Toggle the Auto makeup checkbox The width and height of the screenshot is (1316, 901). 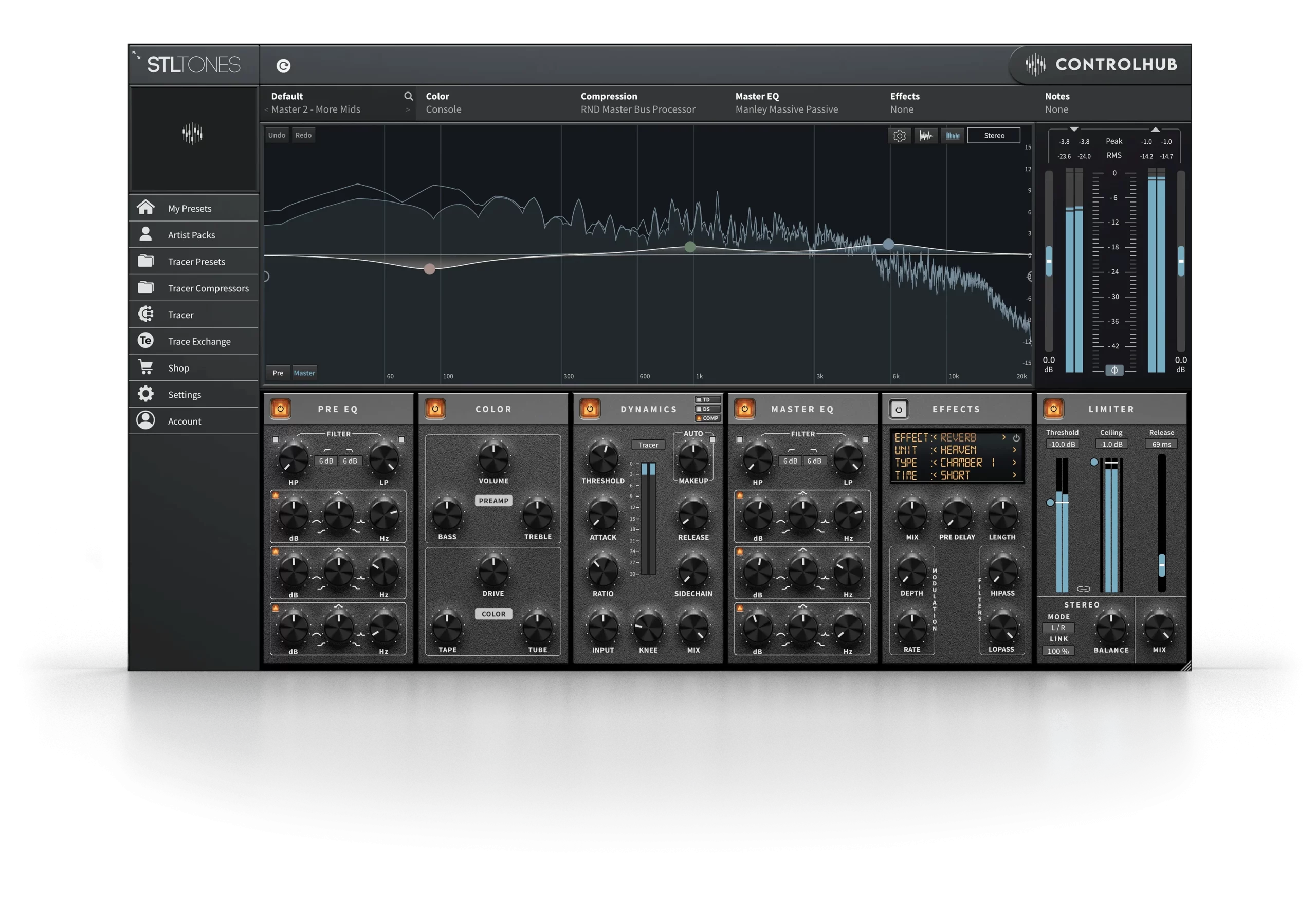[712, 439]
